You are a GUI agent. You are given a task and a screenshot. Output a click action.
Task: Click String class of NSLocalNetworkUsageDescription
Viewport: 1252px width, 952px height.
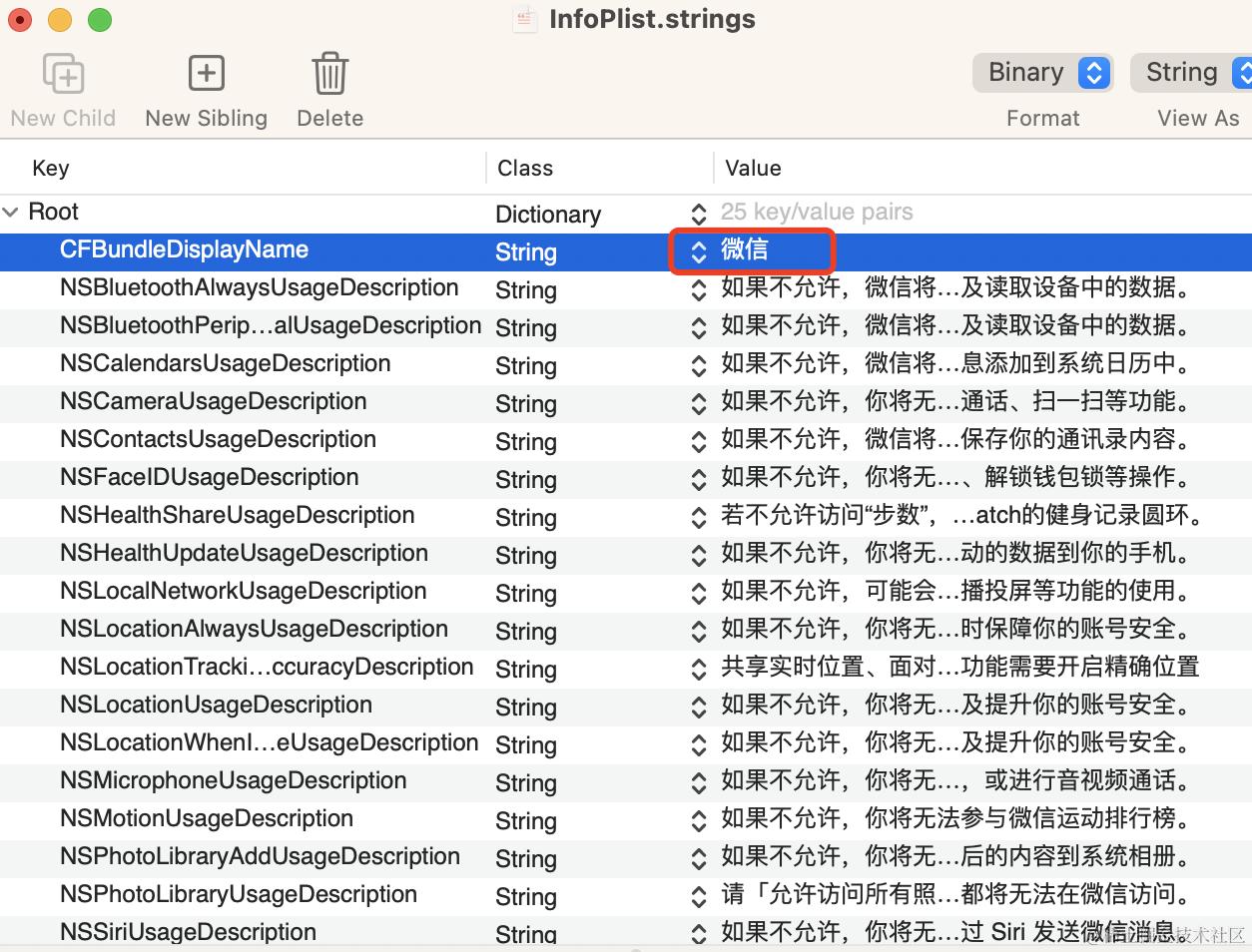(x=526, y=593)
